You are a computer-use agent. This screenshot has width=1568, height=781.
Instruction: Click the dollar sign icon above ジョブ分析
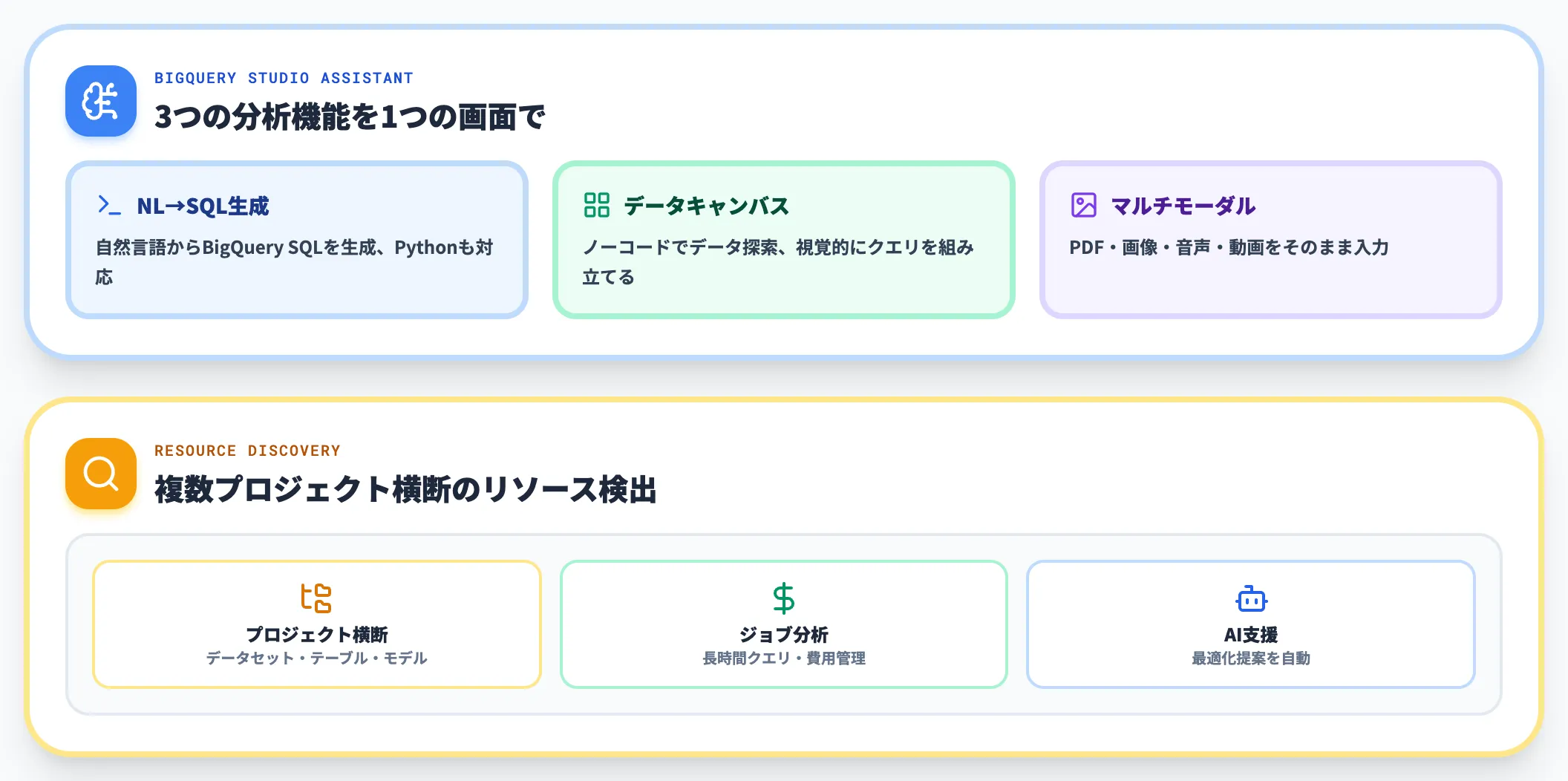coord(783,598)
